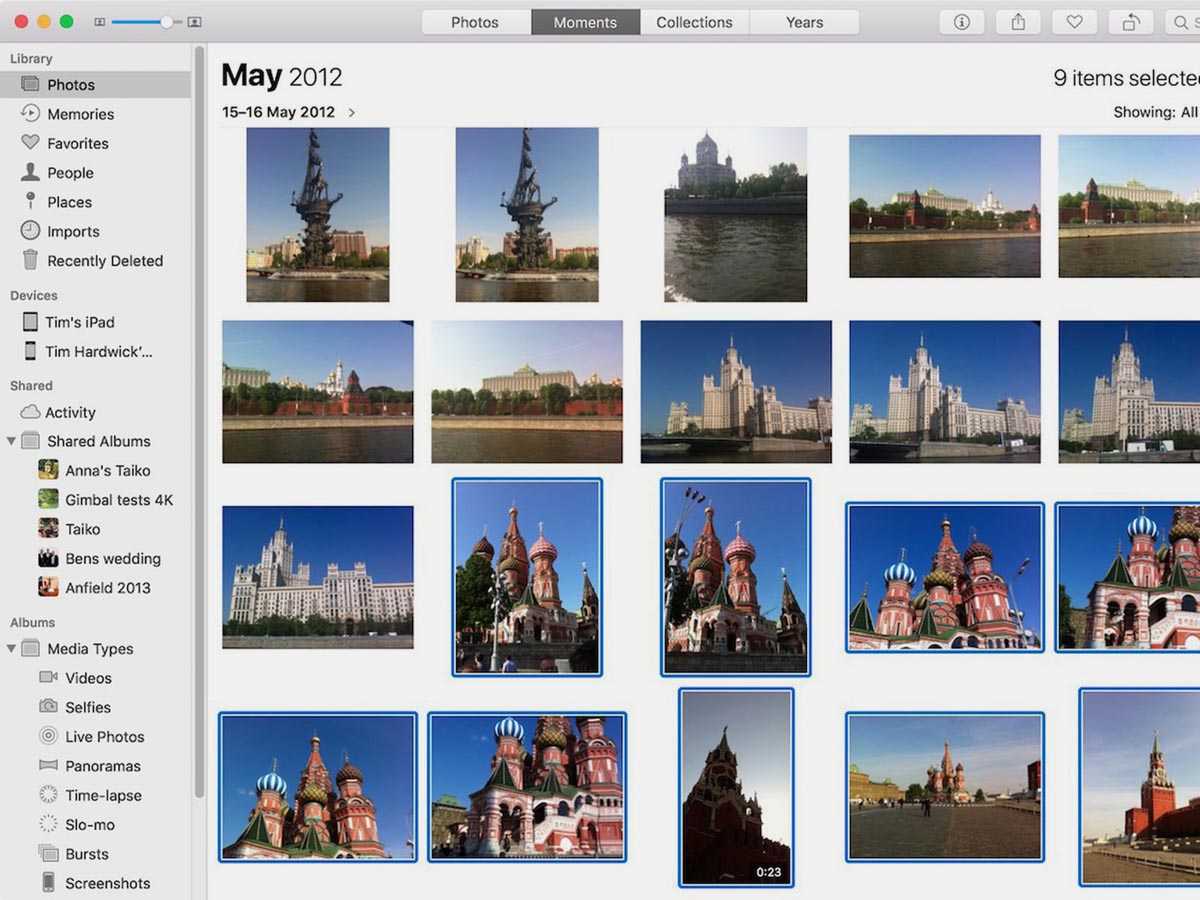Open the Recently Deleted trash item
Viewport: 1200px width, 900px height.
pyautogui.click(x=104, y=261)
